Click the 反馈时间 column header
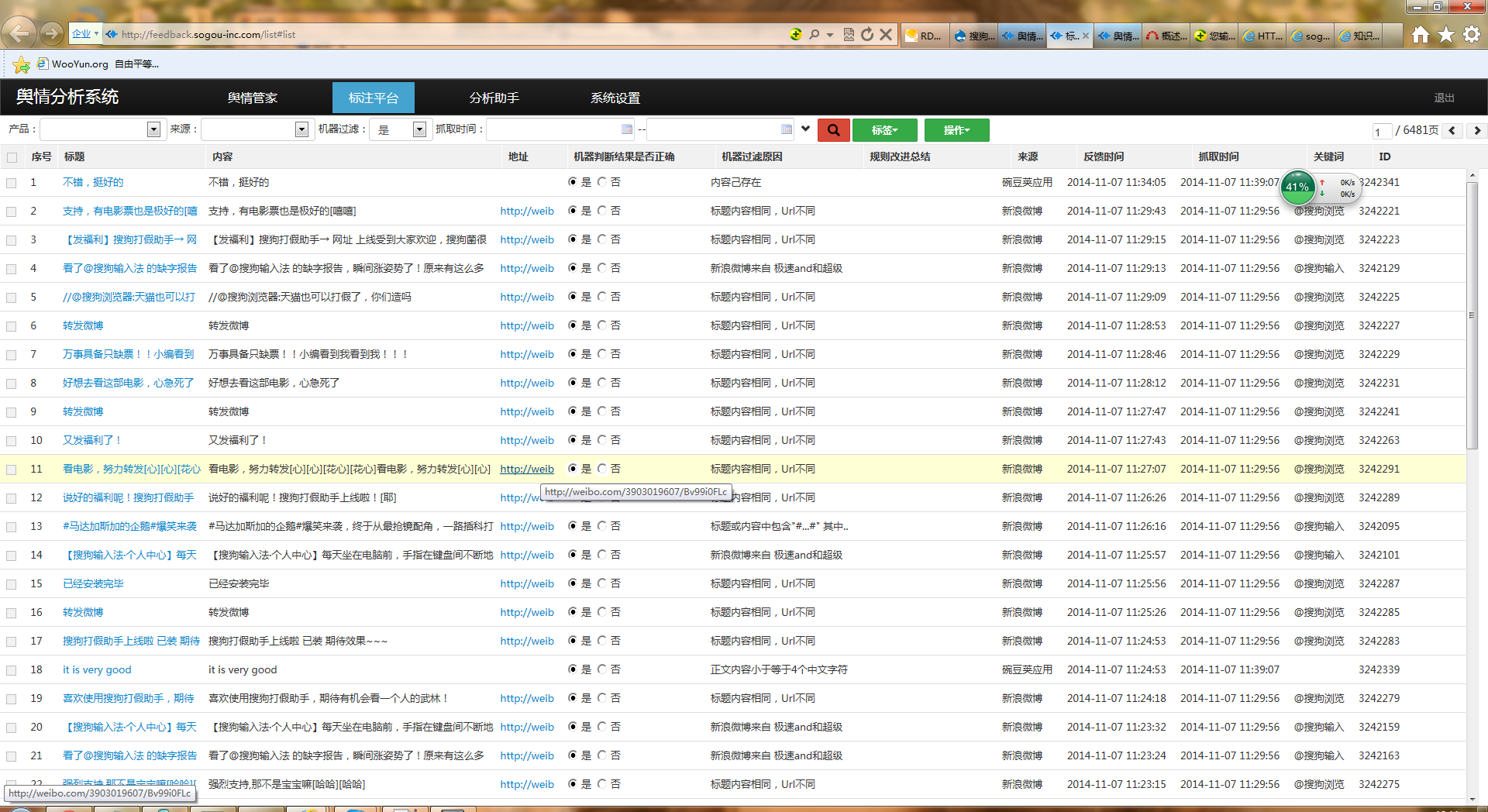The image size is (1488, 812). 1104,157
